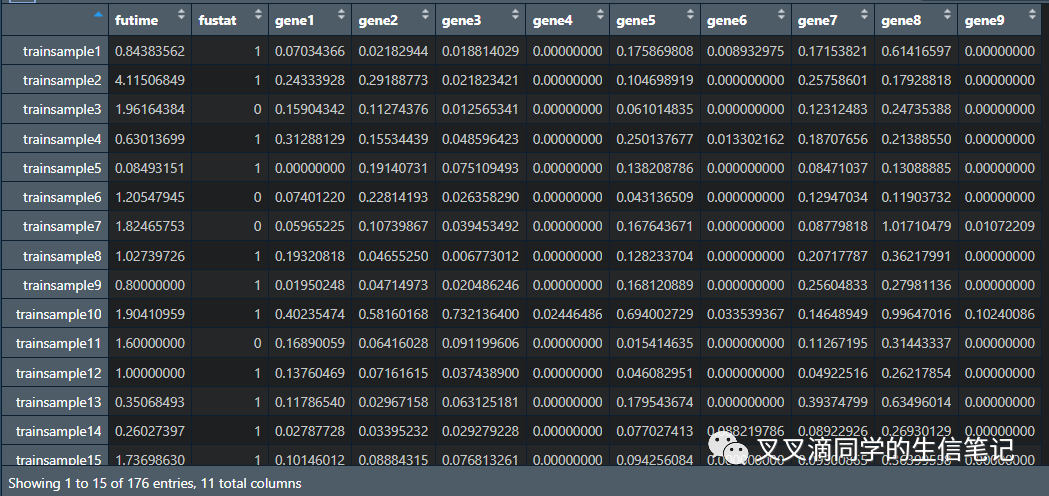Image resolution: width=1049 pixels, height=496 pixels.
Task: Click gene8 value 1.01710479
Action: pyautogui.click(x=916, y=227)
